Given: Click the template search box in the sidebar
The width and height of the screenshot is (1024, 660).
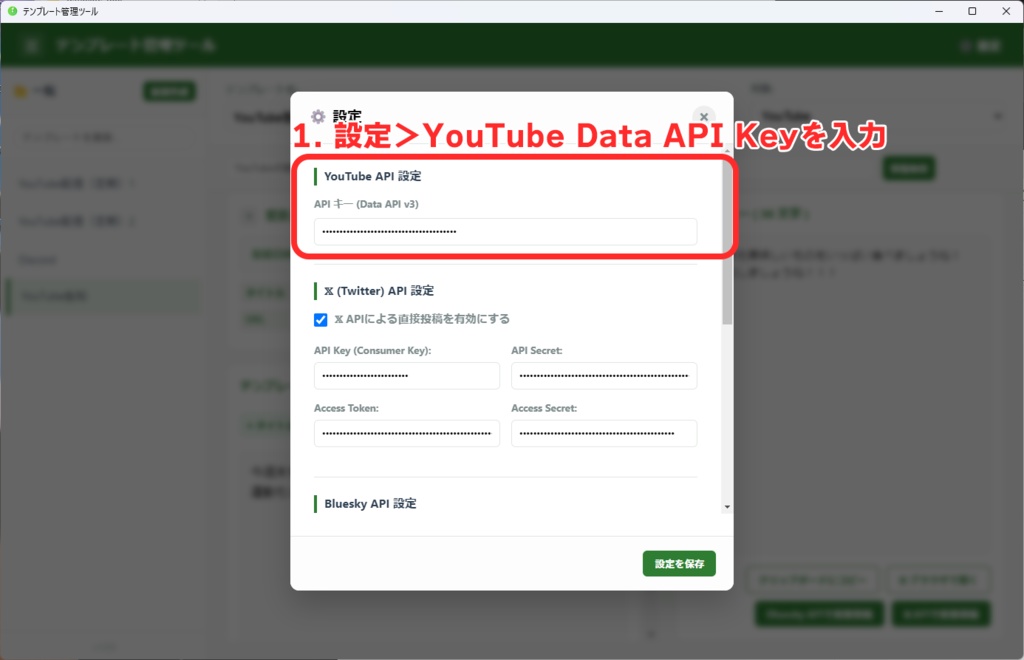Looking at the screenshot, I should 103,135.
